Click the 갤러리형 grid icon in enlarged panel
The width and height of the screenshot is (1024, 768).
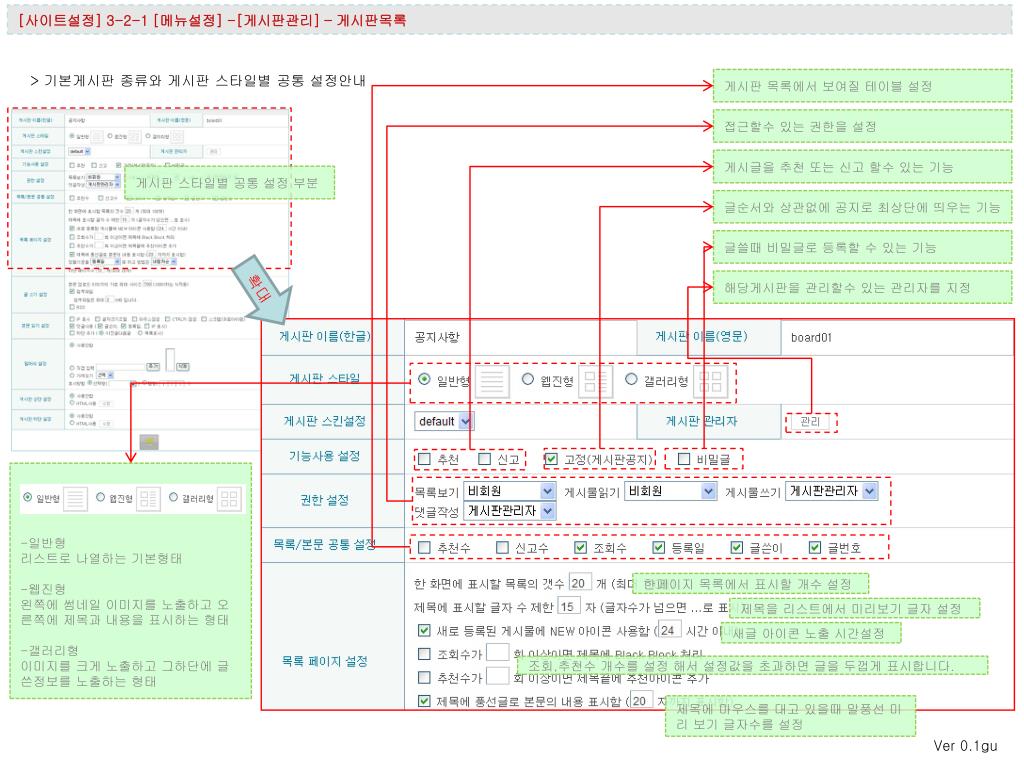click(x=711, y=381)
